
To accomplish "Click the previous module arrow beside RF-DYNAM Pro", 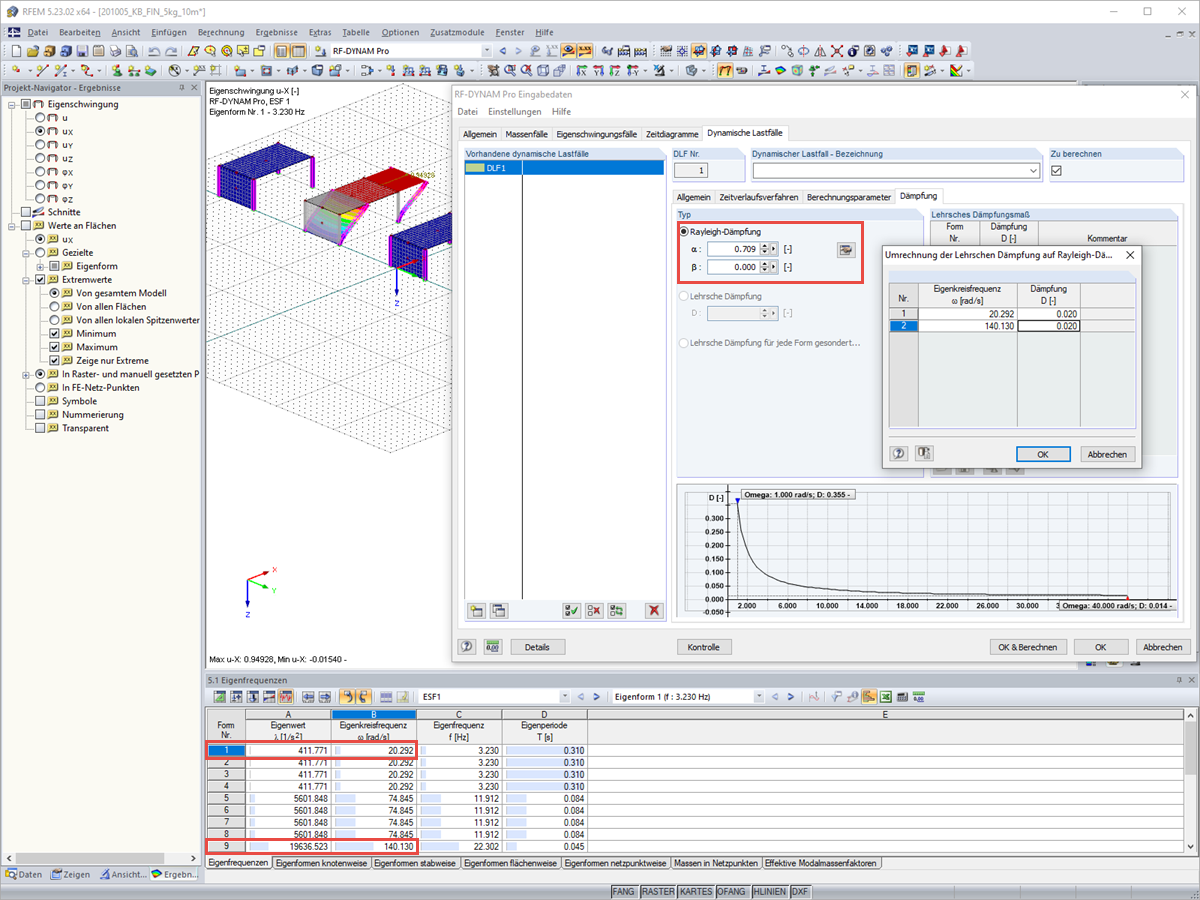I will (503, 50).
